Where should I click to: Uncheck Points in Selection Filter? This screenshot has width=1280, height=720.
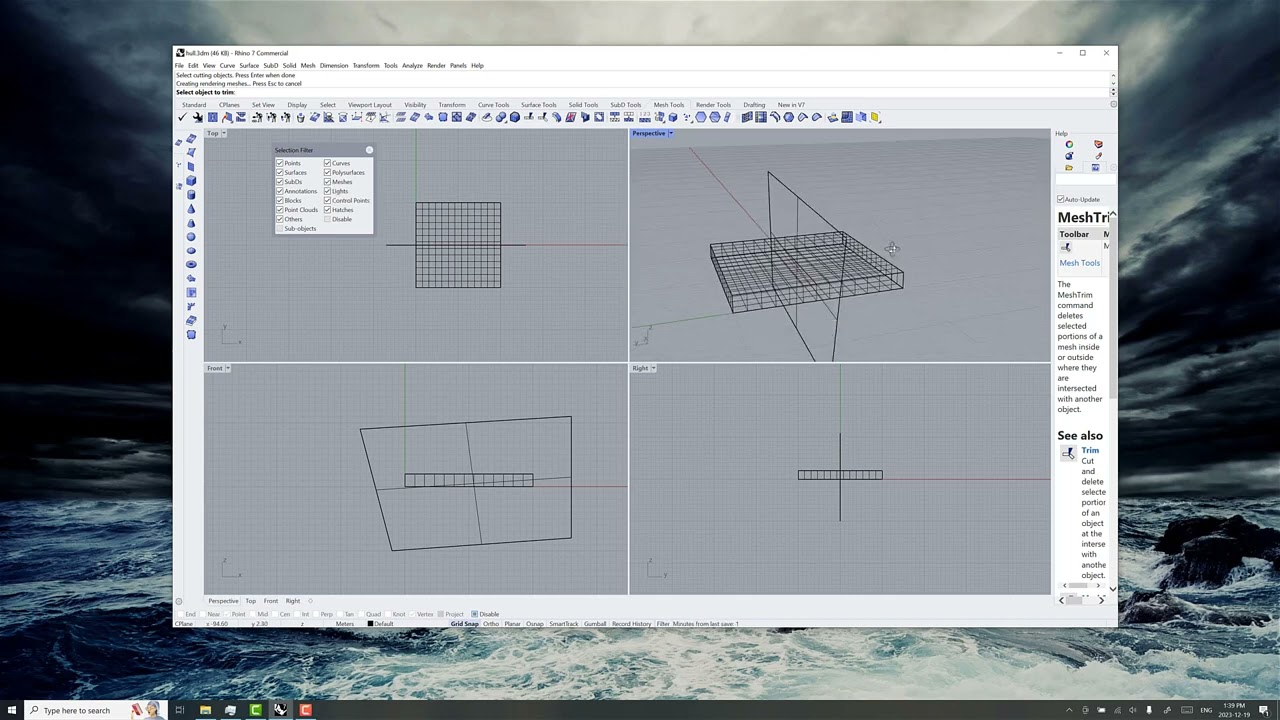pyautogui.click(x=280, y=163)
